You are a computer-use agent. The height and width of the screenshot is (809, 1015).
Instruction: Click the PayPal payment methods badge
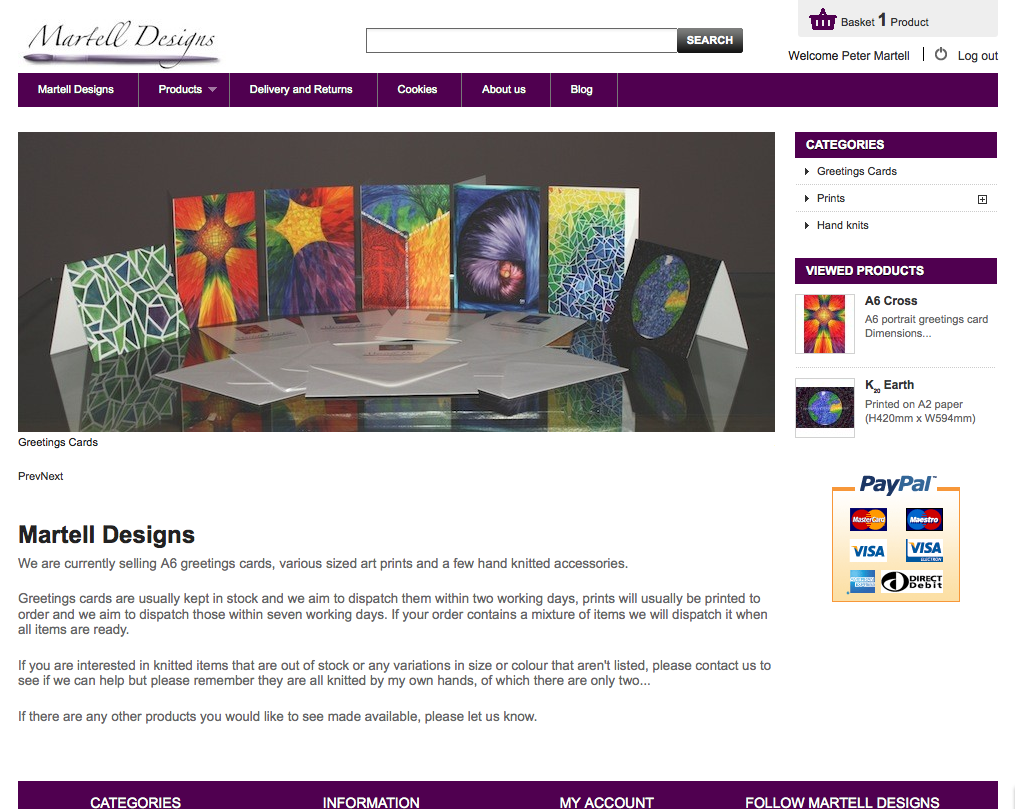(x=896, y=538)
